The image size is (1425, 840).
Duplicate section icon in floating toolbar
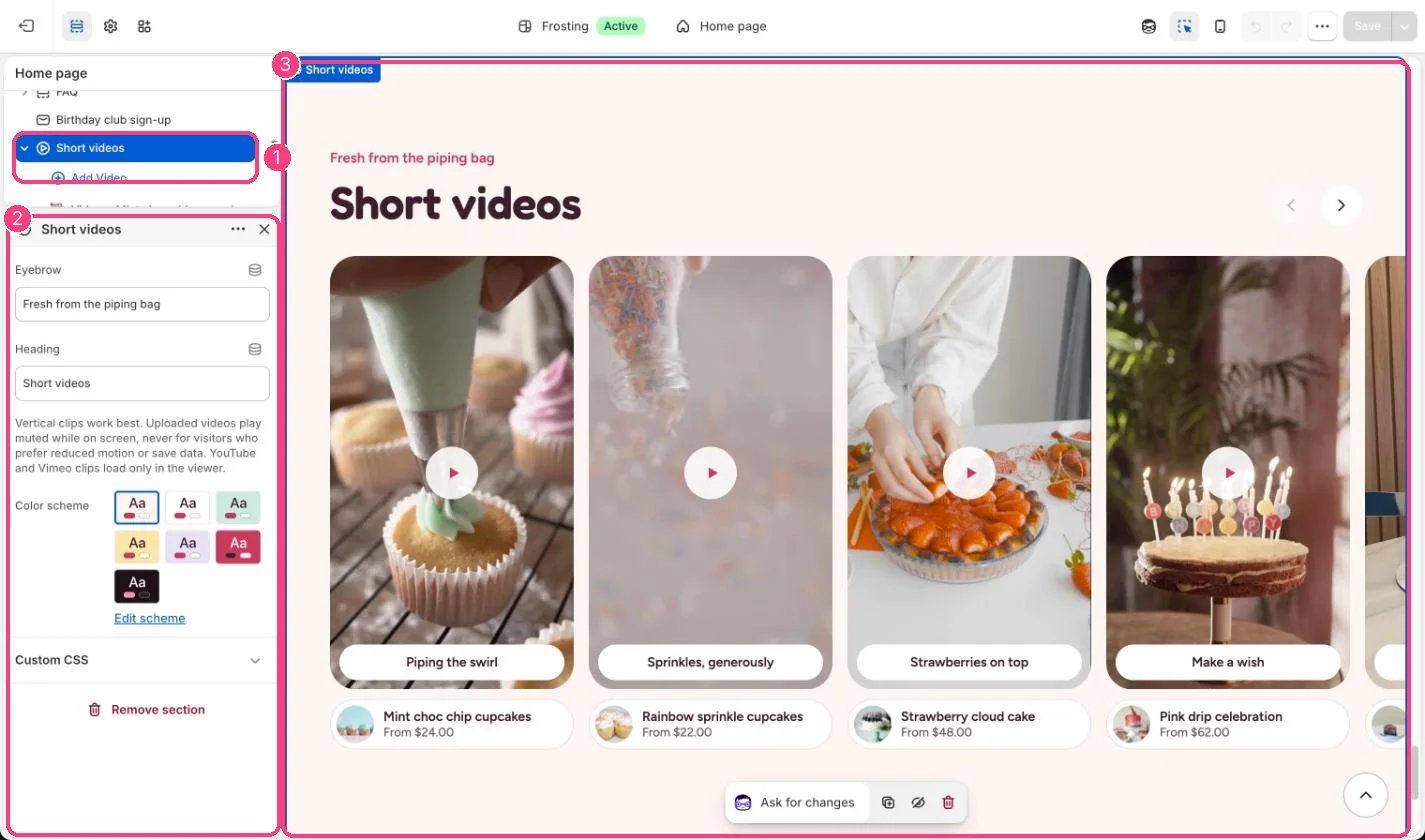[x=888, y=802]
